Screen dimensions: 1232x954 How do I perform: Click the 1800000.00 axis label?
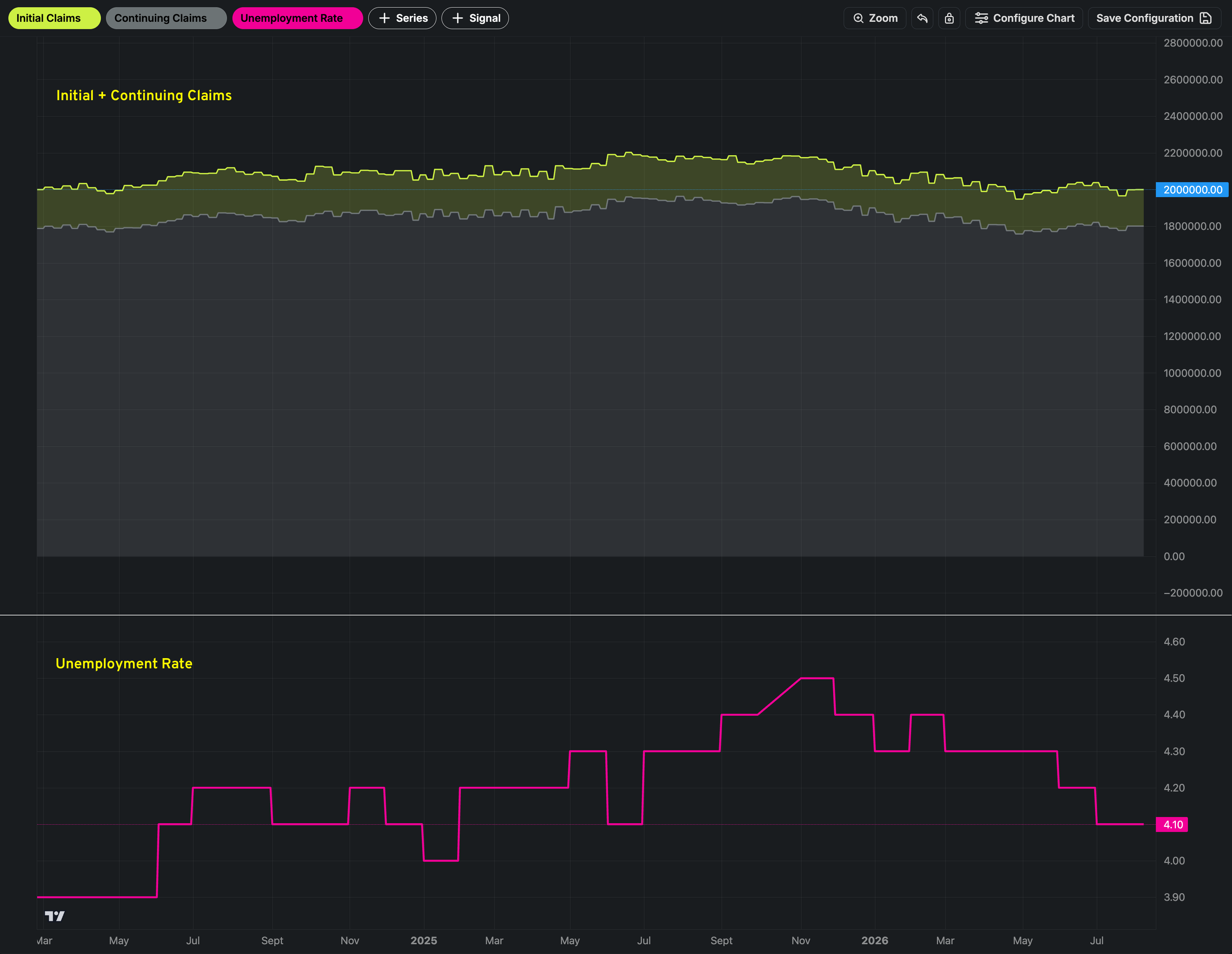pyautogui.click(x=1193, y=226)
